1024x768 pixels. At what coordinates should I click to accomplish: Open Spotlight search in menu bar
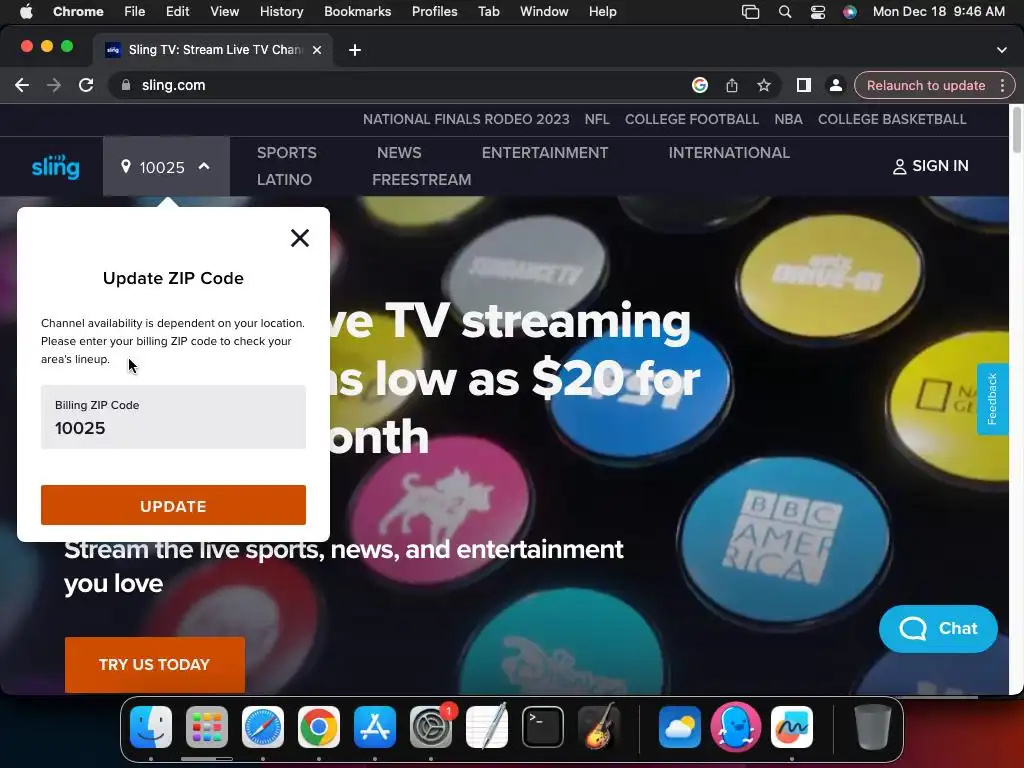click(x=785, y=12)
